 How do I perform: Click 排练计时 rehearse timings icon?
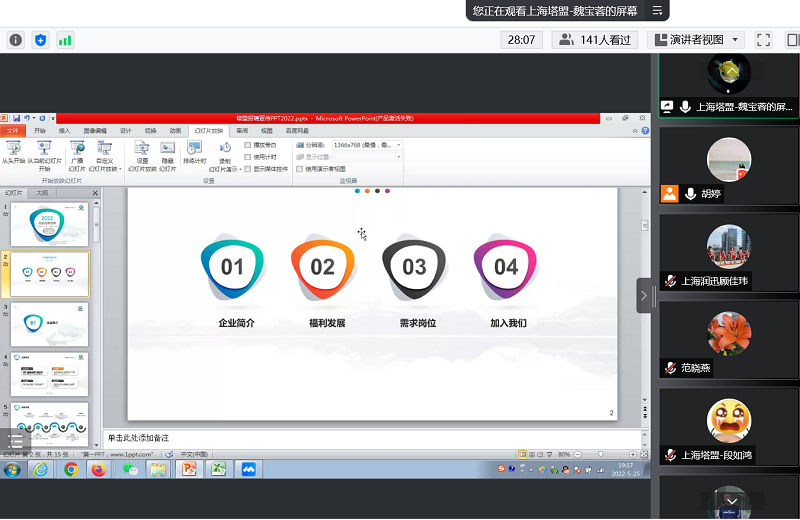click(x=194, y=149)
